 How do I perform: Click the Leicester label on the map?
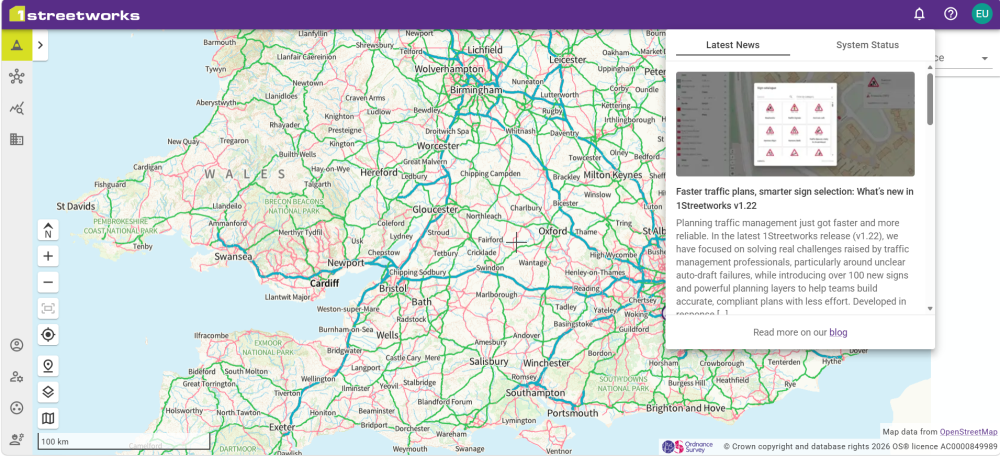pos(567,59)
